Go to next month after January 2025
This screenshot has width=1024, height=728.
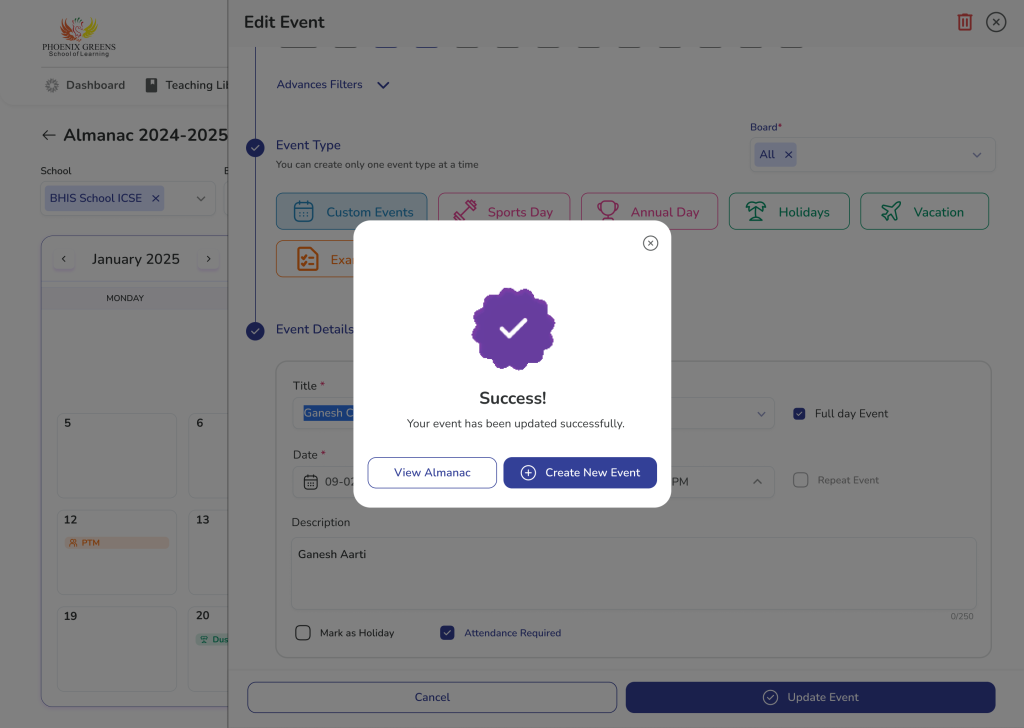pyautogui.click(x=208, y=259)
